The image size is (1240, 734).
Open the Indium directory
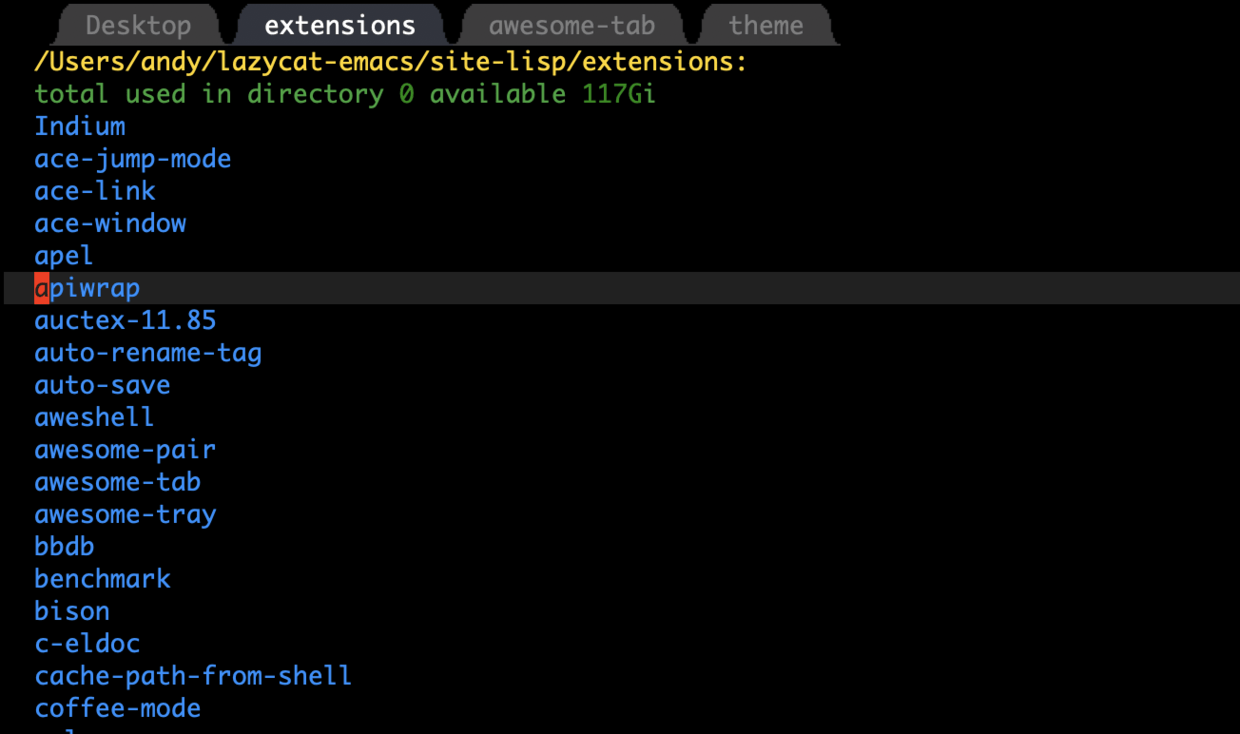point(80,127)
